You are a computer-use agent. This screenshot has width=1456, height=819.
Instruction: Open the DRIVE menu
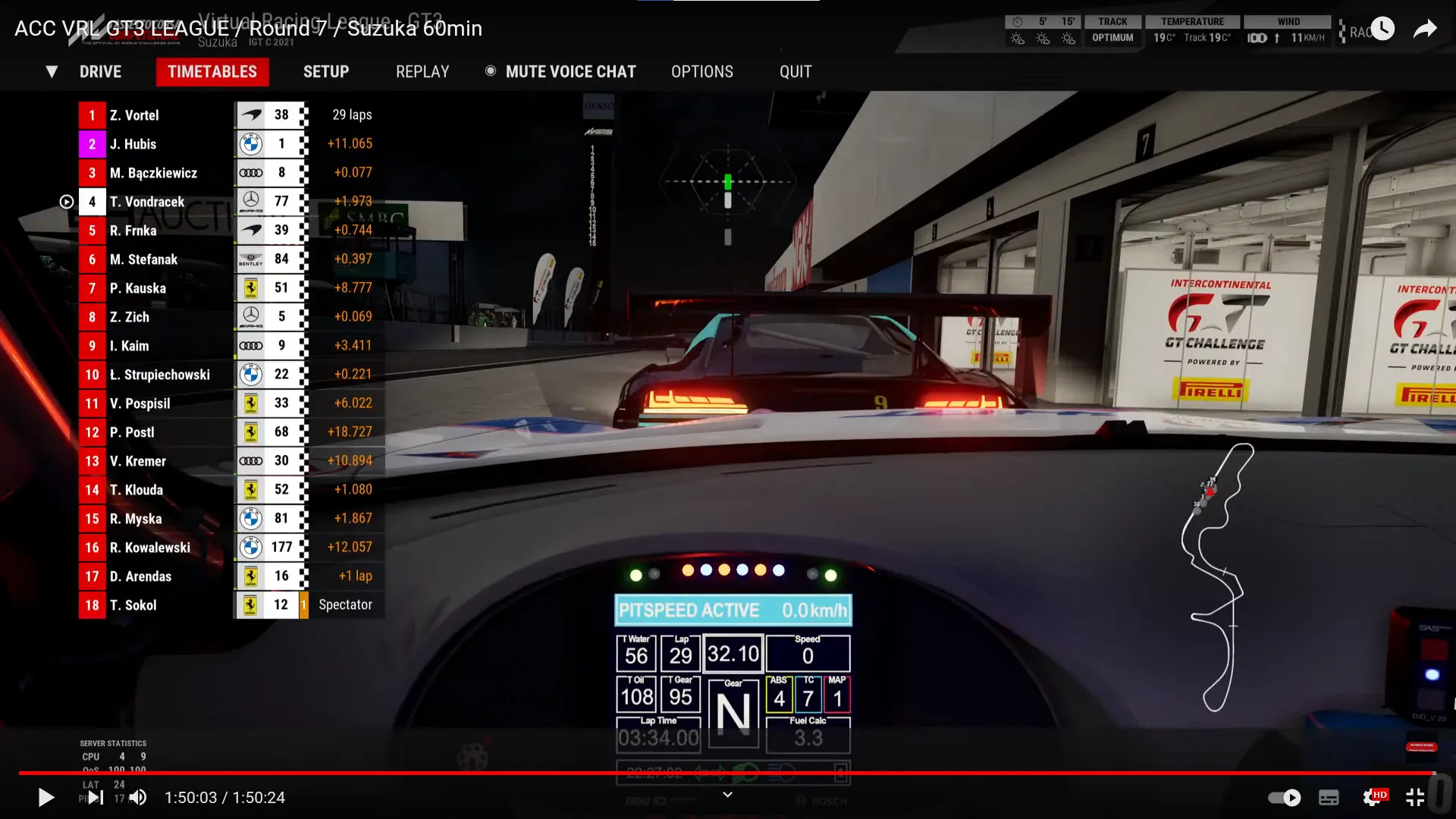[x=100, y=72]
